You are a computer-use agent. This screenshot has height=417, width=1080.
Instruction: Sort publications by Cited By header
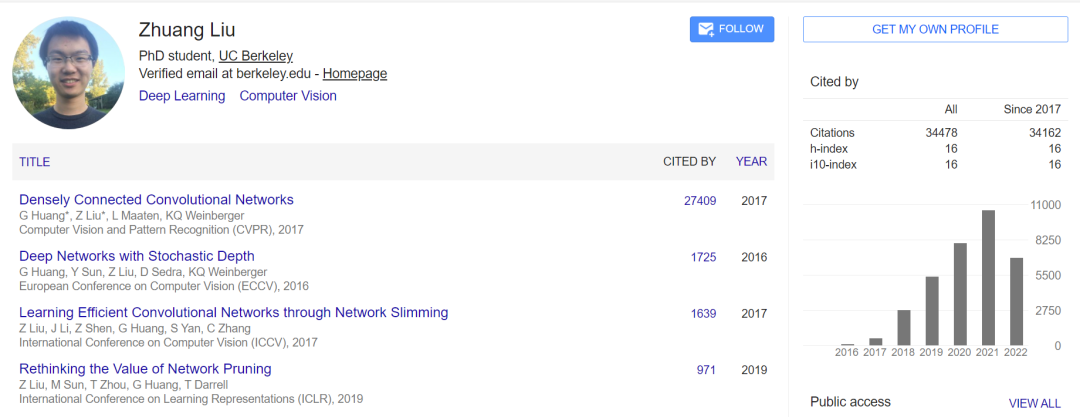coord(689,161)
